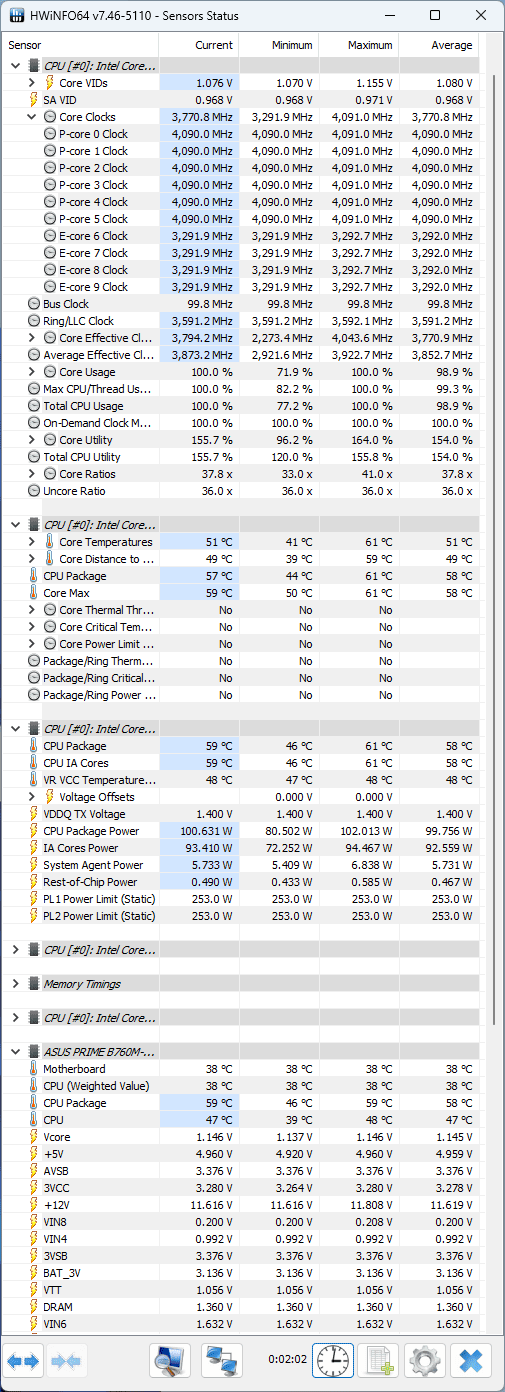Click thermometer icon of CPU IA Cores
505x1392 pixels.
coord(34,763)
